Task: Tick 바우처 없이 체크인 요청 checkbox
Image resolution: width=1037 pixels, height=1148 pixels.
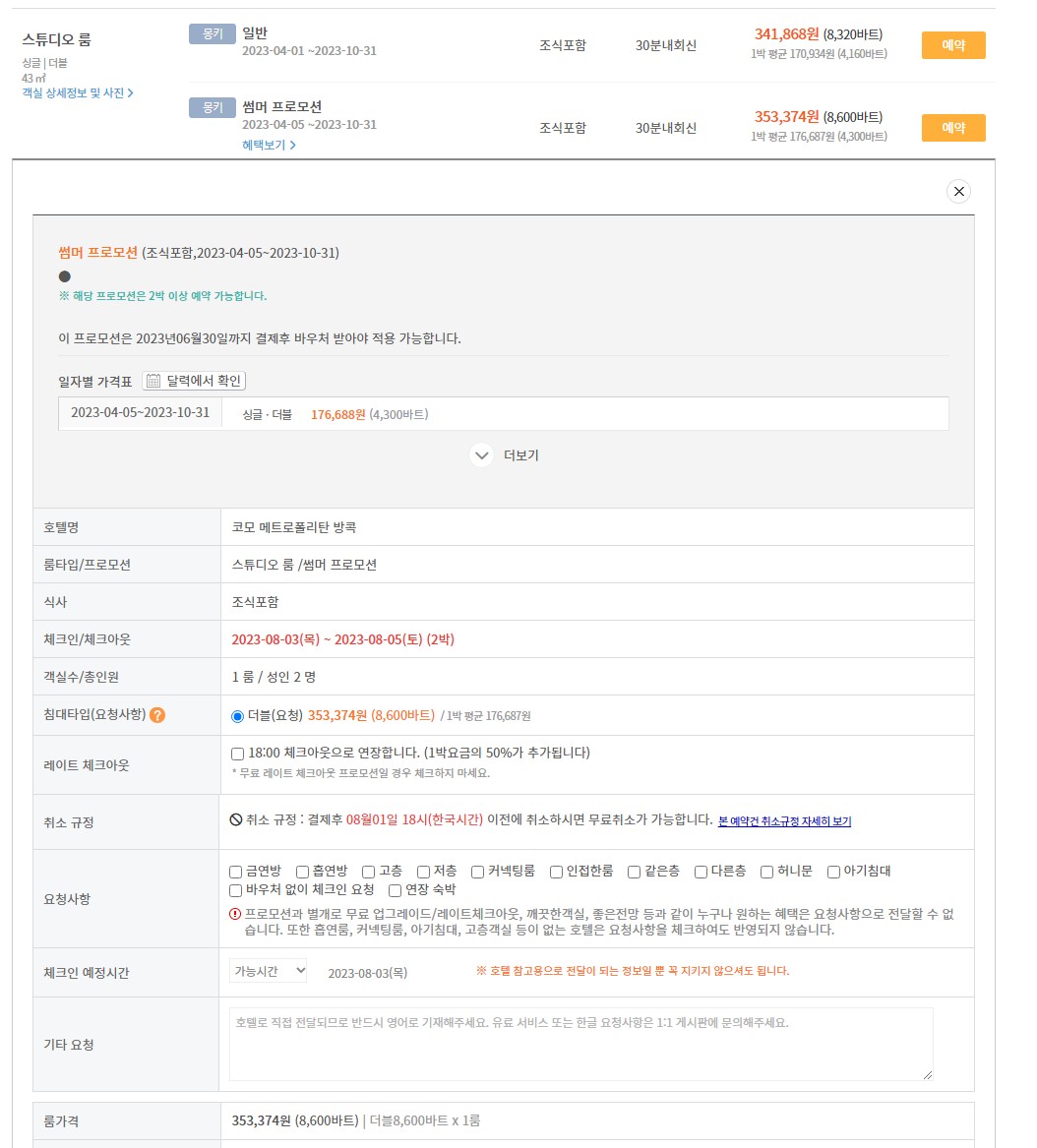Action: pyautogui.click(x=236, y=890)
